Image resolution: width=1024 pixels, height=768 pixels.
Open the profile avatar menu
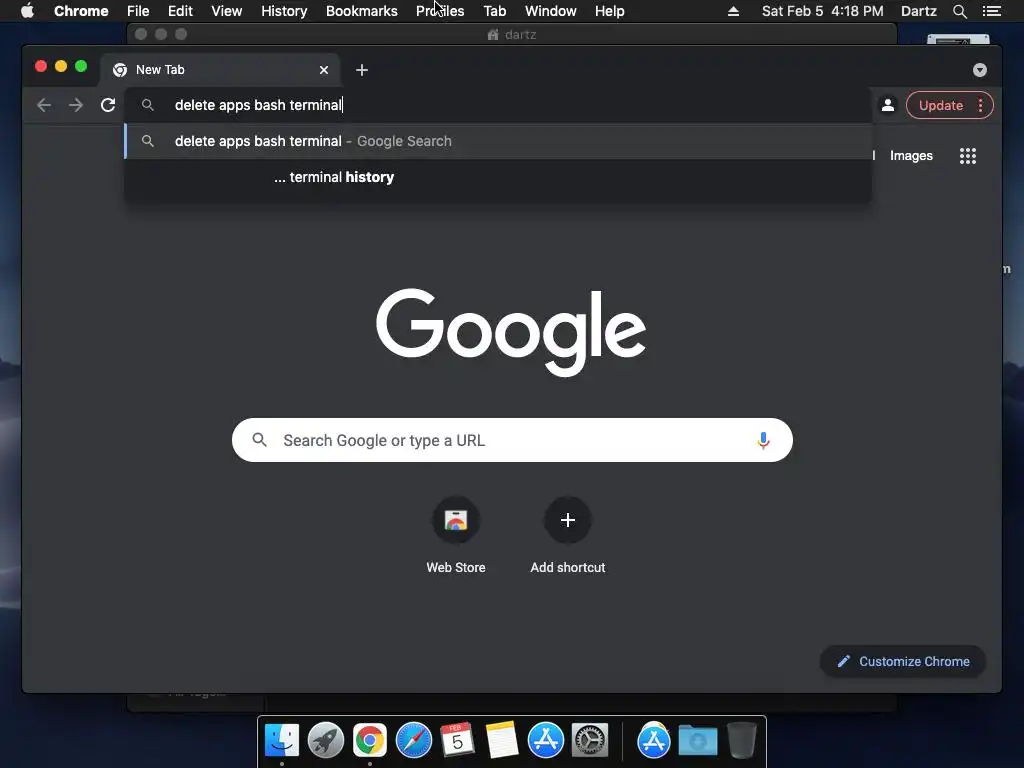point(888,105)
